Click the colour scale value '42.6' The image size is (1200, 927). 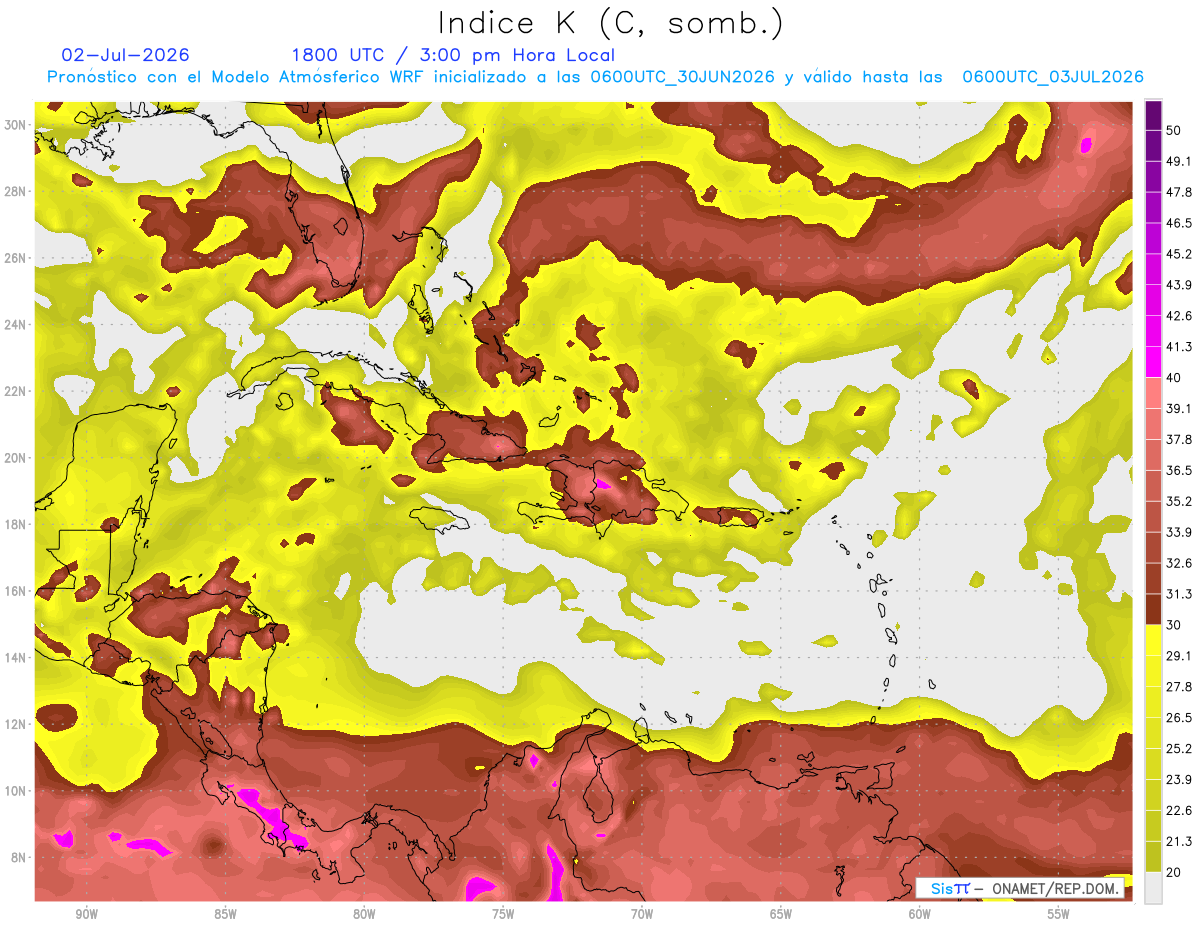pyautogui.click(x=1179, y=316)
